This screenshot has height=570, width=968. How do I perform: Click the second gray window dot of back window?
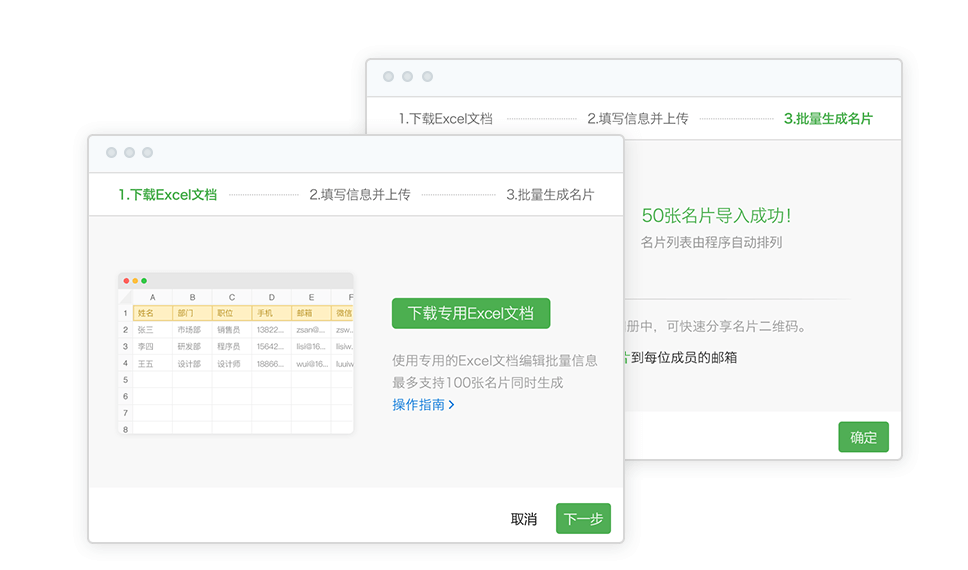click(407, 77)
